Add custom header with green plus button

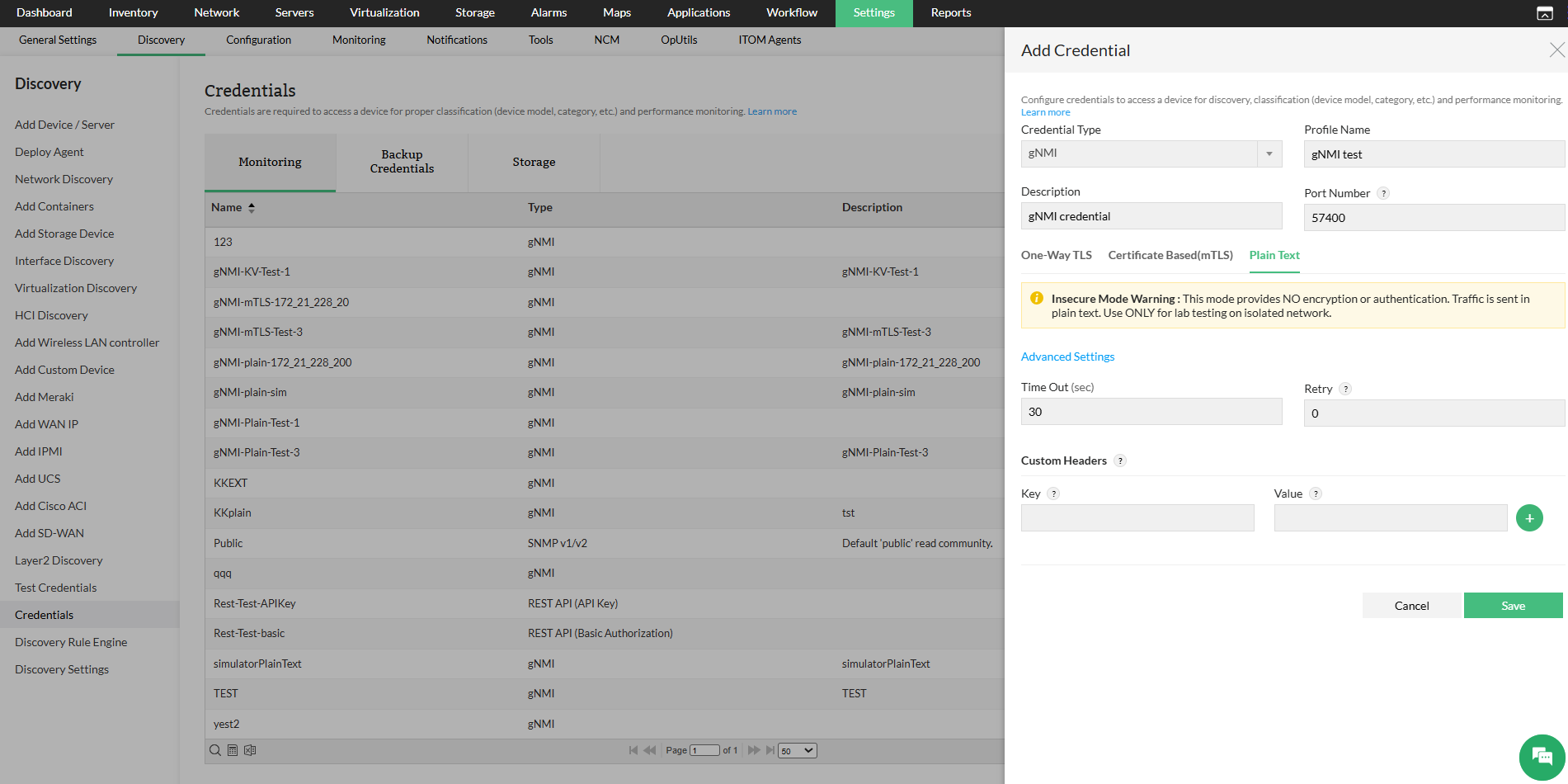(1529, 518)
